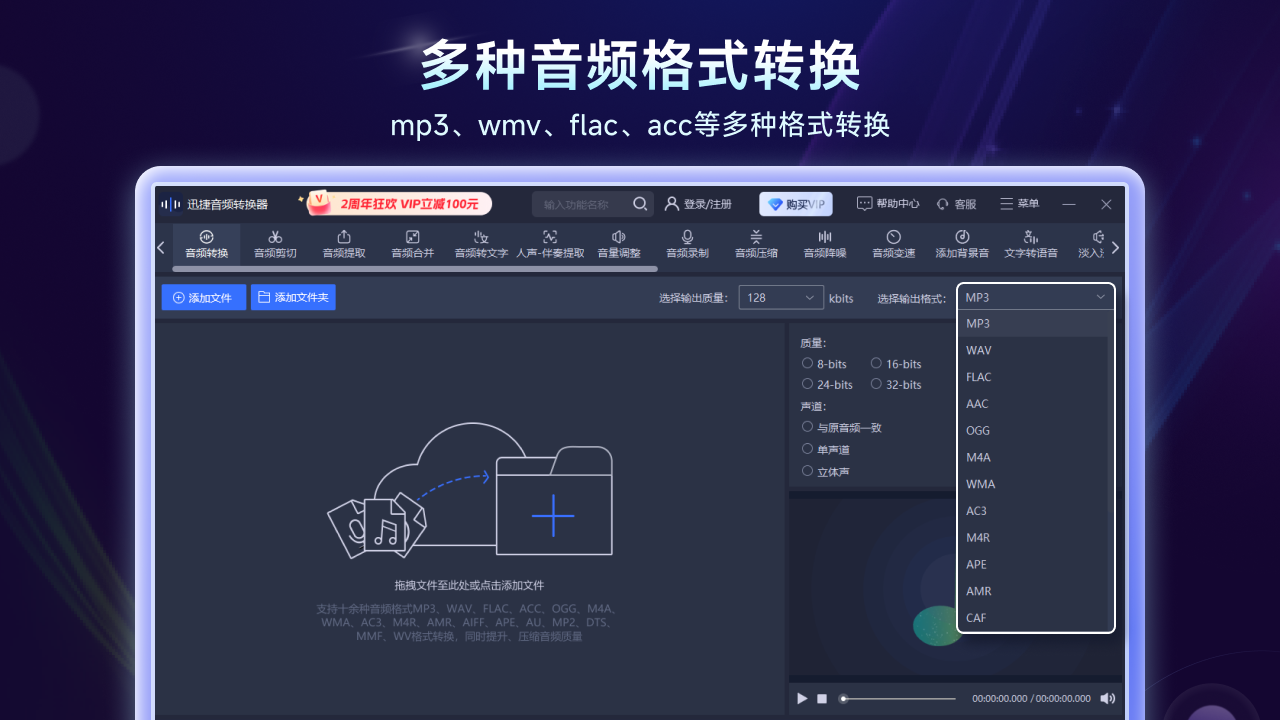Open the 人声-伴奏提取 vocal extraction tool

pos(550,244)
